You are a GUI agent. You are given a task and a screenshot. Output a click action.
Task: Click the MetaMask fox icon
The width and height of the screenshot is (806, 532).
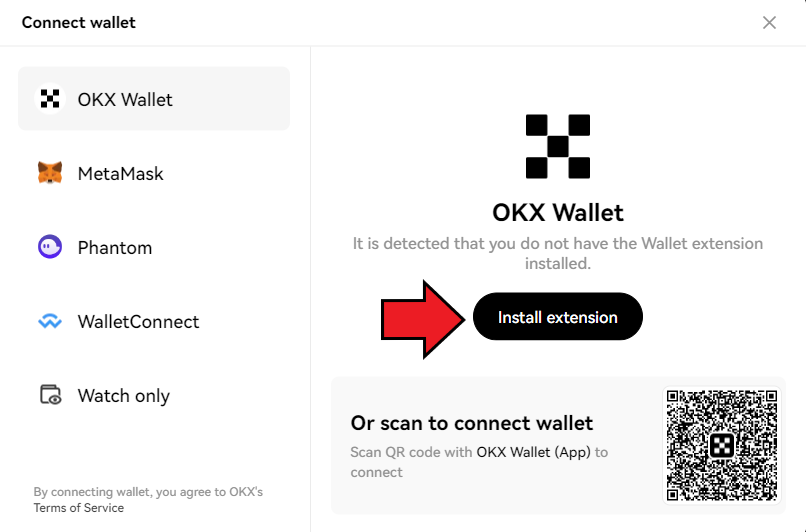click(x=50, y=173)
